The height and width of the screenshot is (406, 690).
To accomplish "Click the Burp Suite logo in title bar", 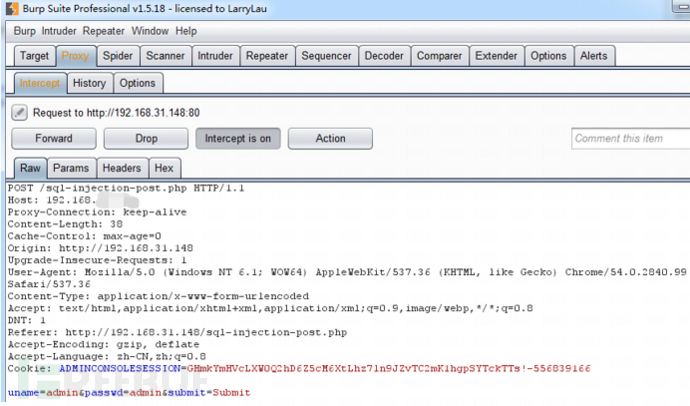I will coord(12,8).
